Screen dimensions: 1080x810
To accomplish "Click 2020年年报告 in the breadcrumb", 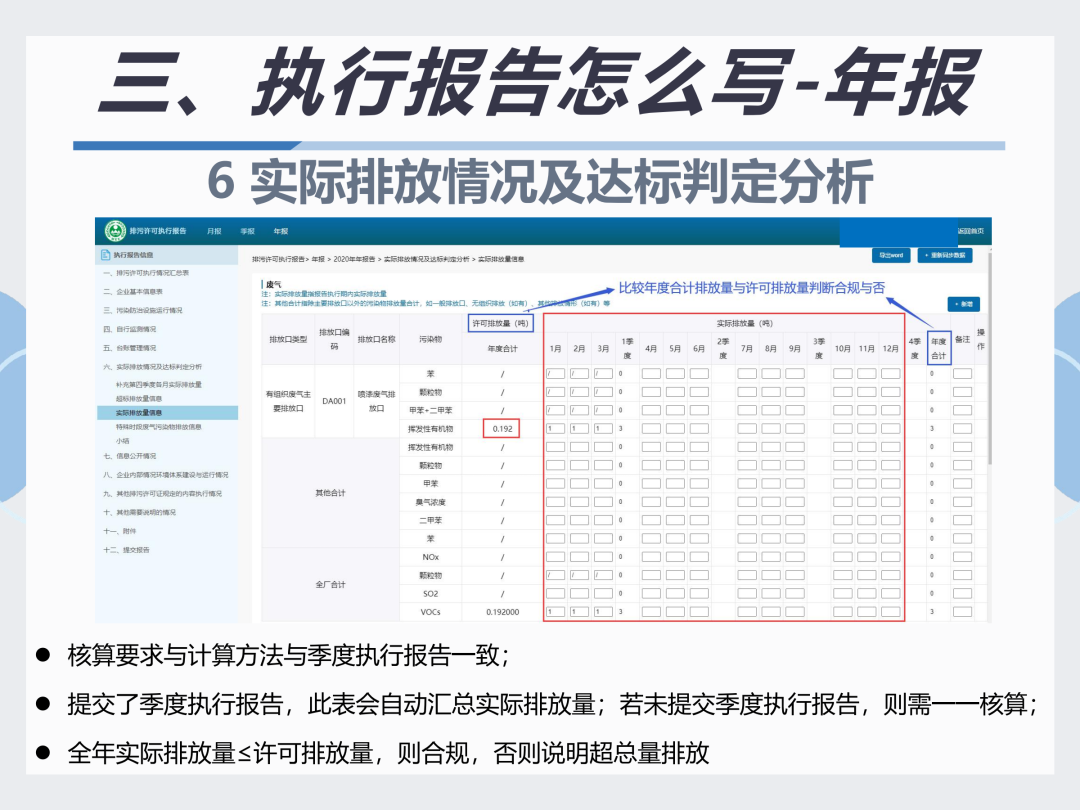I will pos(354,259).
